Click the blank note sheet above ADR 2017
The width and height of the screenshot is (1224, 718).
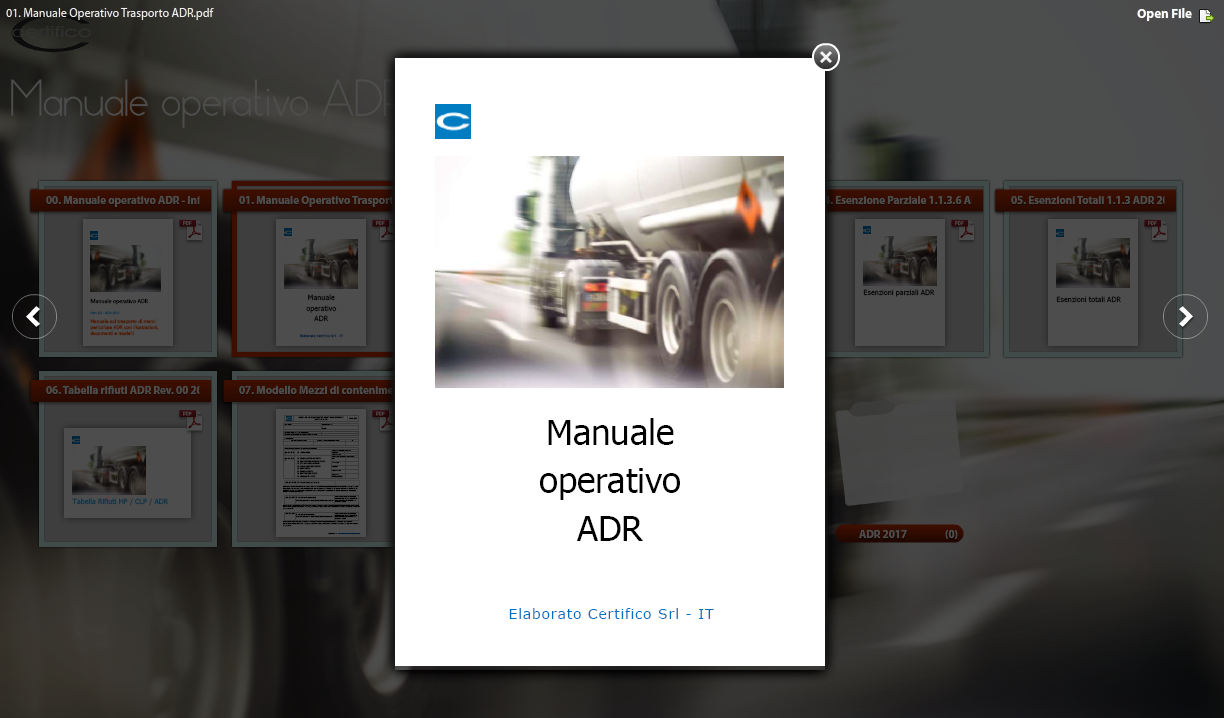tap(898, 453)
